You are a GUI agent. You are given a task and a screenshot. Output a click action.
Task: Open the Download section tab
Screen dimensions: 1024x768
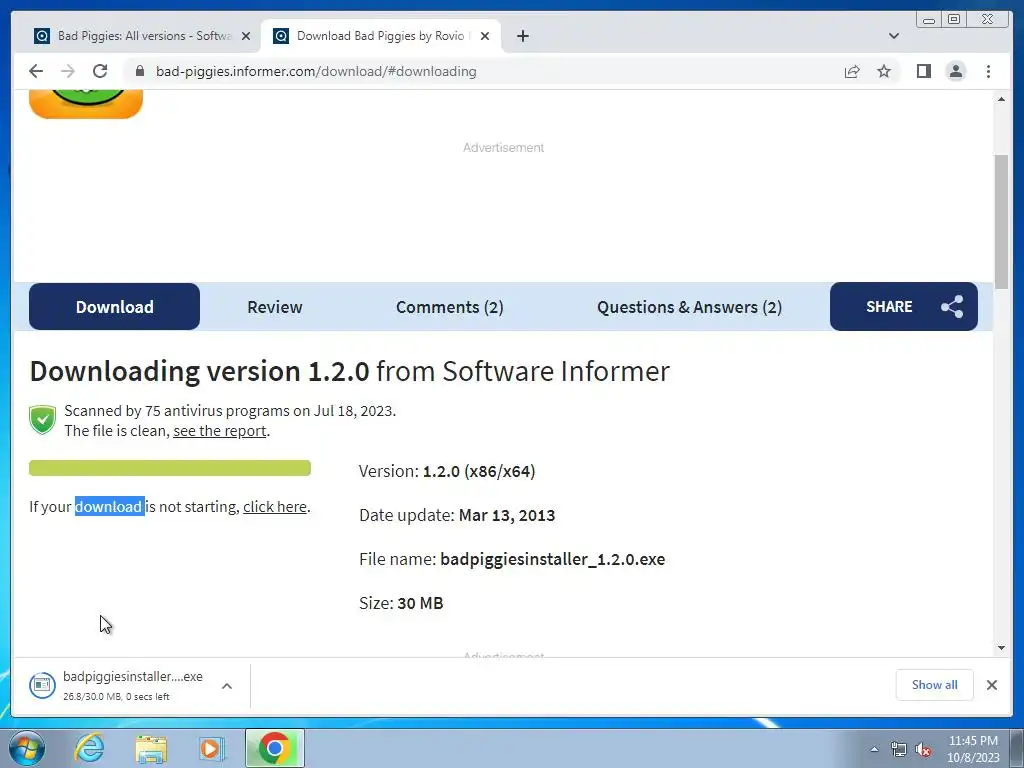[x=114, y=307]
